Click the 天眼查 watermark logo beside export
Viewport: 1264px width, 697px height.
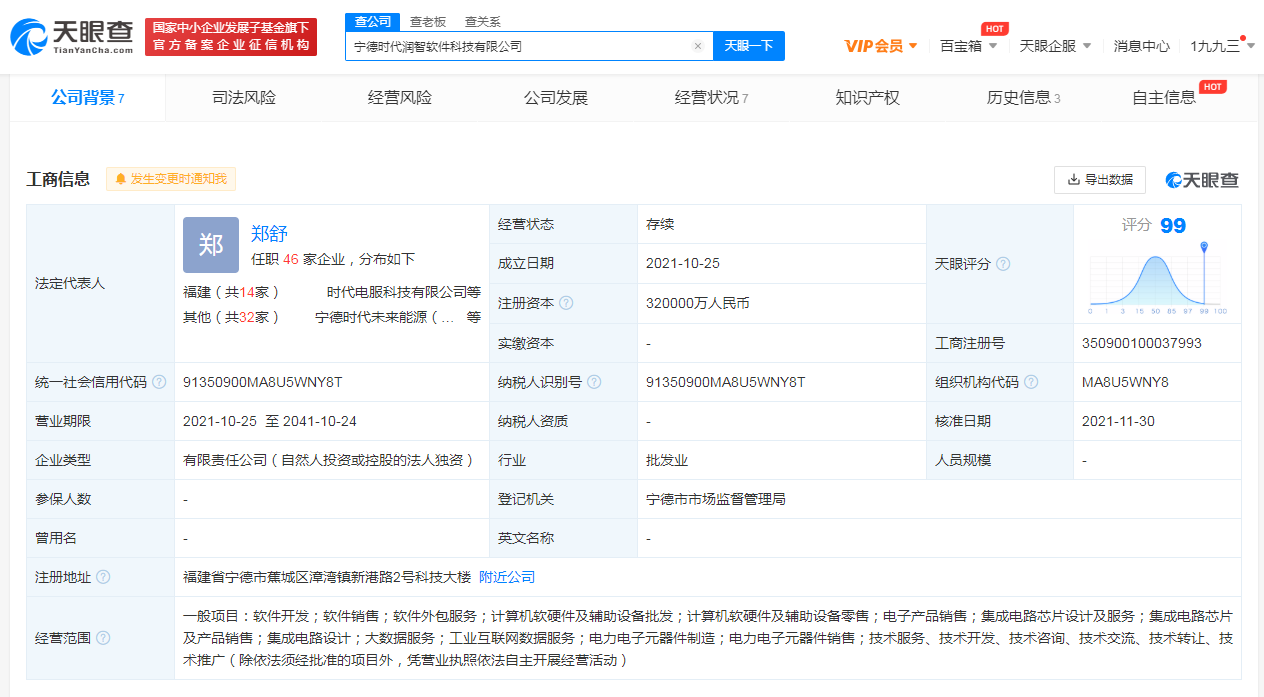1202,180
